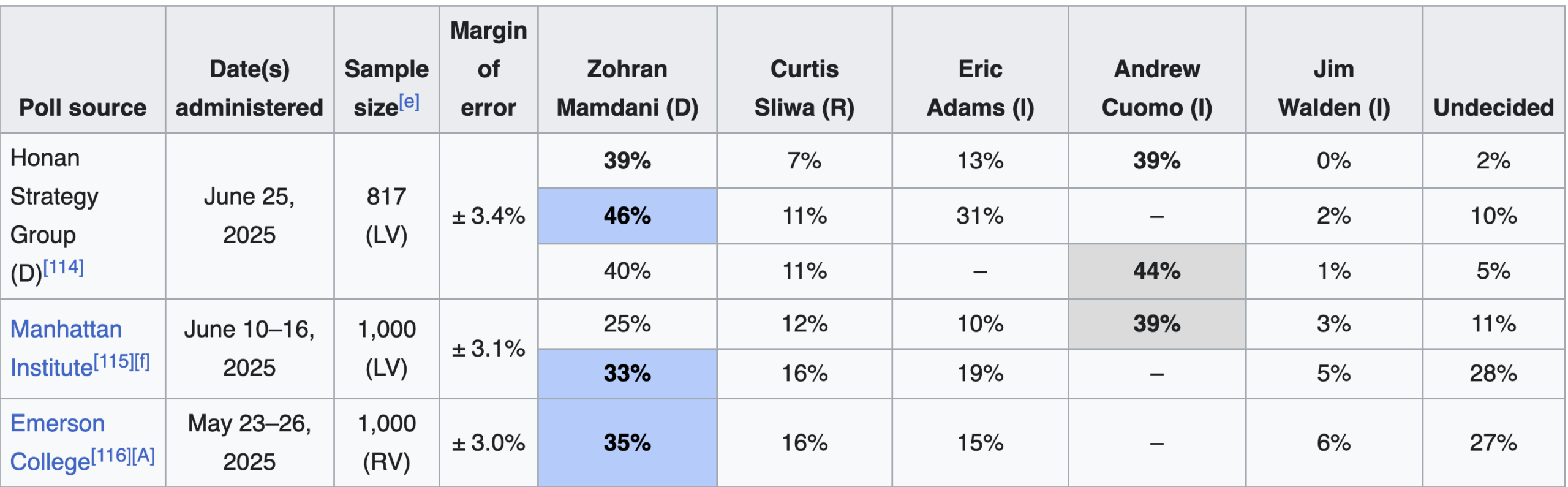Screen dimensions: 1568x487
Task: Open the Emerson College link
Action: (x=58, y=424)
